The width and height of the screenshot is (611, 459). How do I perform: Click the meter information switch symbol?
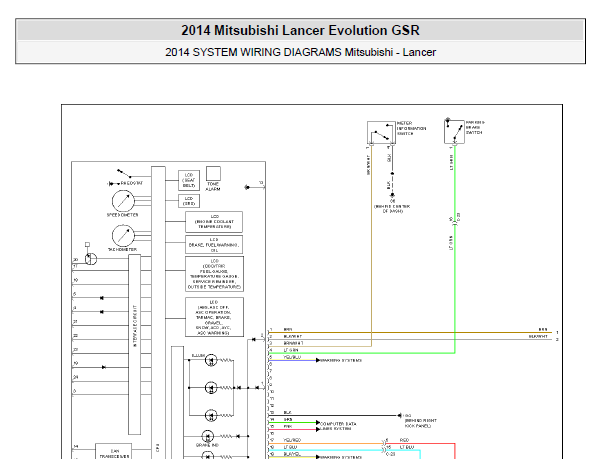pyautogui.click(x=381, y=132)
